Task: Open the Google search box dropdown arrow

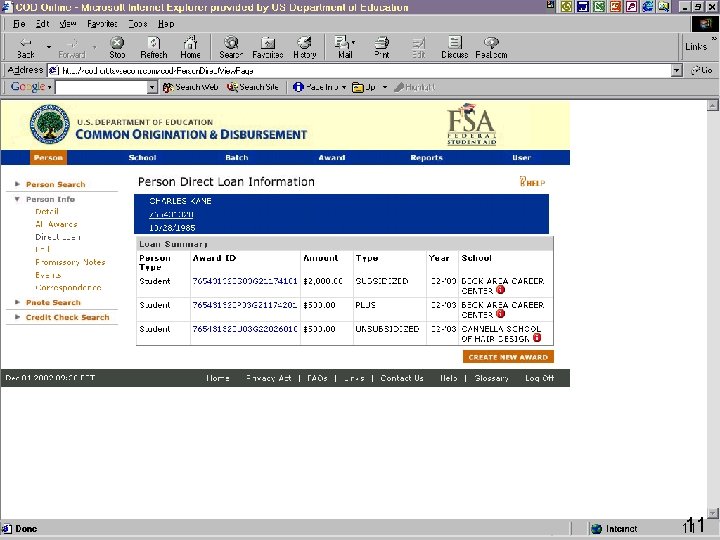Action: [152, 87]
